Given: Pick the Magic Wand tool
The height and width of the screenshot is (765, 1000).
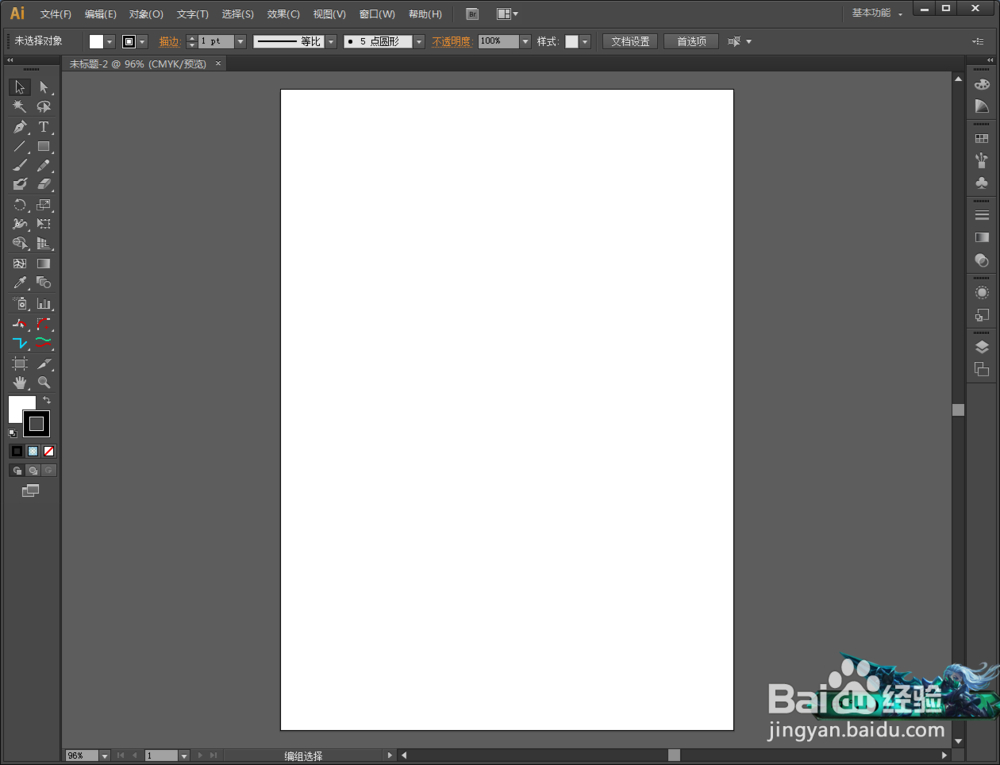Looking at the screenshot, I should (x=20, y=106).
